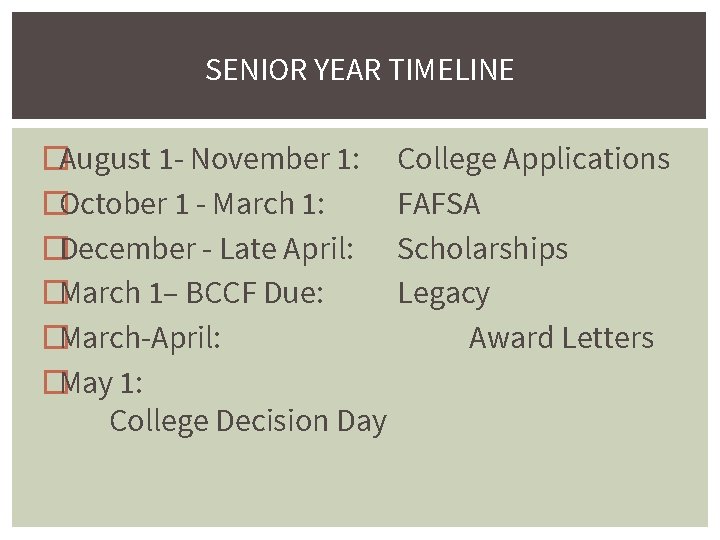Click the "College Decision Day" text

[x=247, y=421]
